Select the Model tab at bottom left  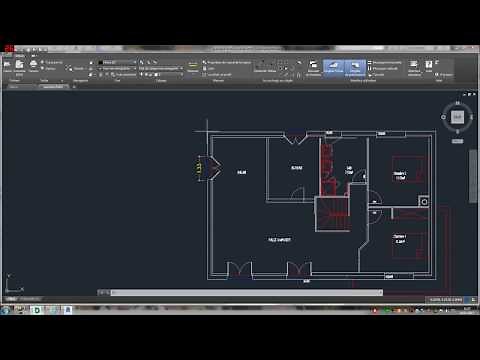[11, 299]
